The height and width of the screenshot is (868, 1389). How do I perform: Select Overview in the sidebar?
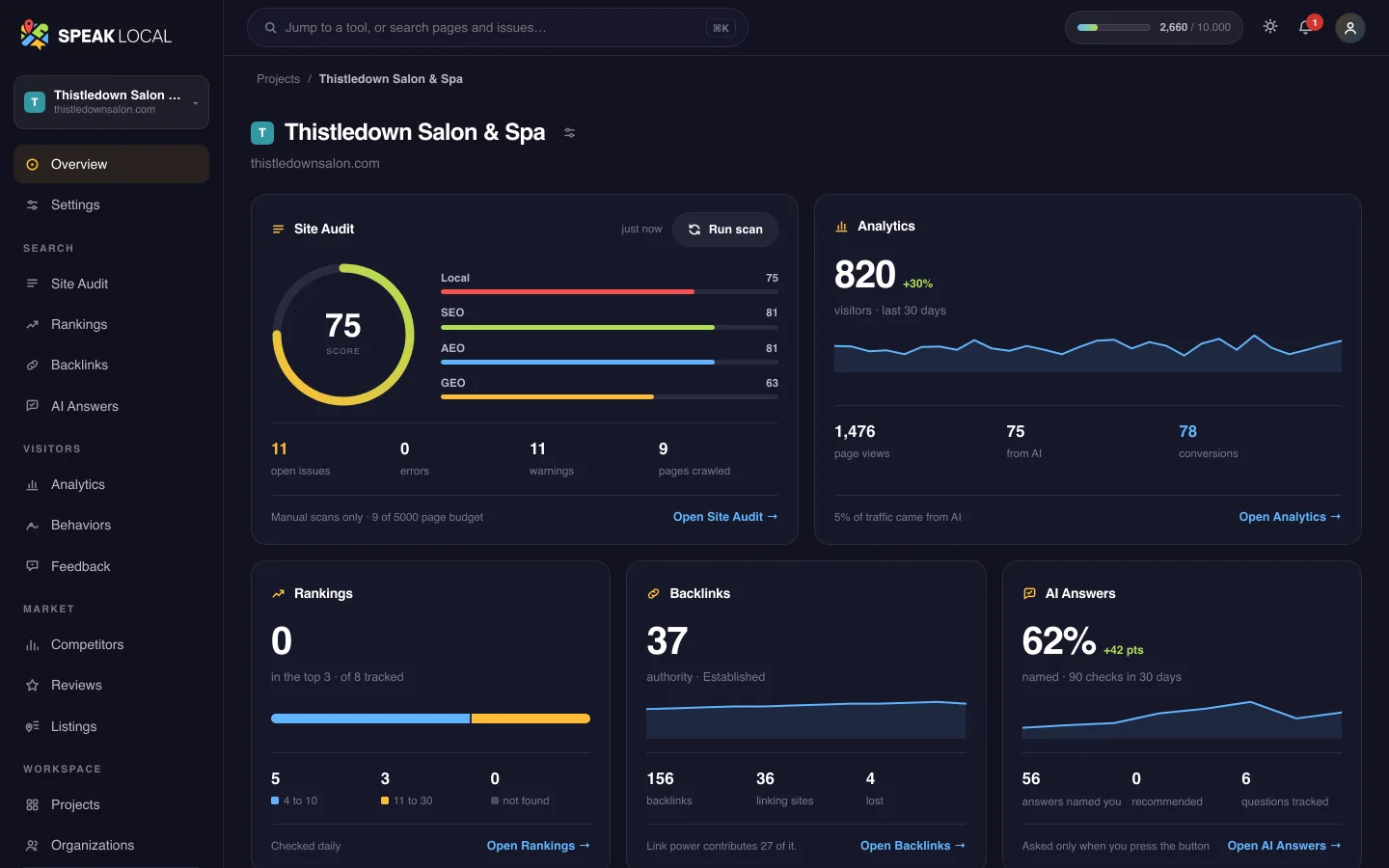(111, 164)
